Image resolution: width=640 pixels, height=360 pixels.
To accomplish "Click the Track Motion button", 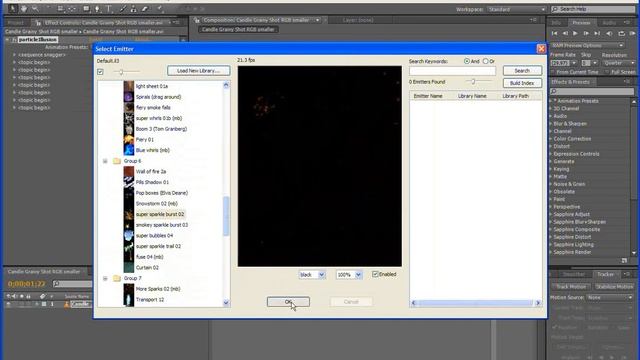I will (571, 287).
